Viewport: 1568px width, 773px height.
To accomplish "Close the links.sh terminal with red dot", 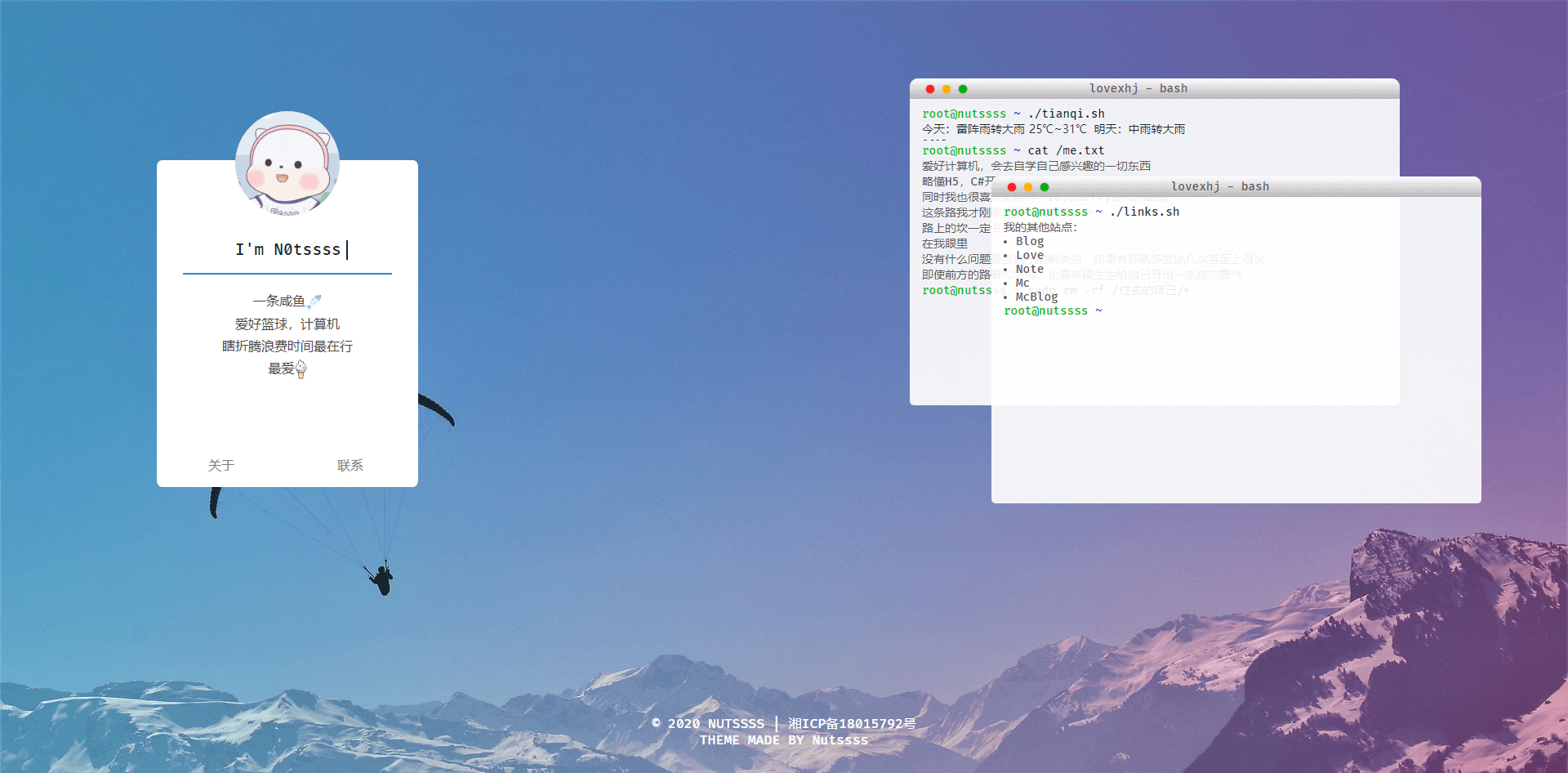I will point(1012,187).
